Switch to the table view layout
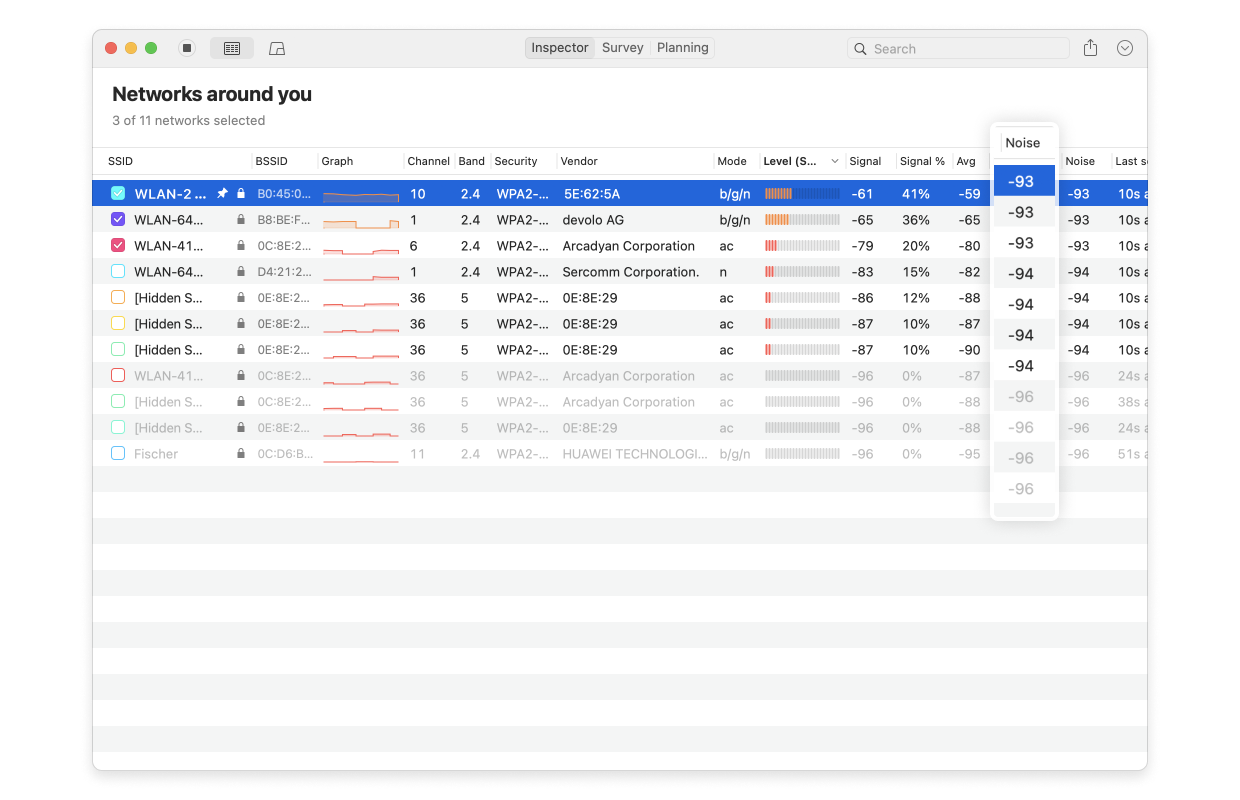This screenshot has width=1240, height=800. (231, 47)
